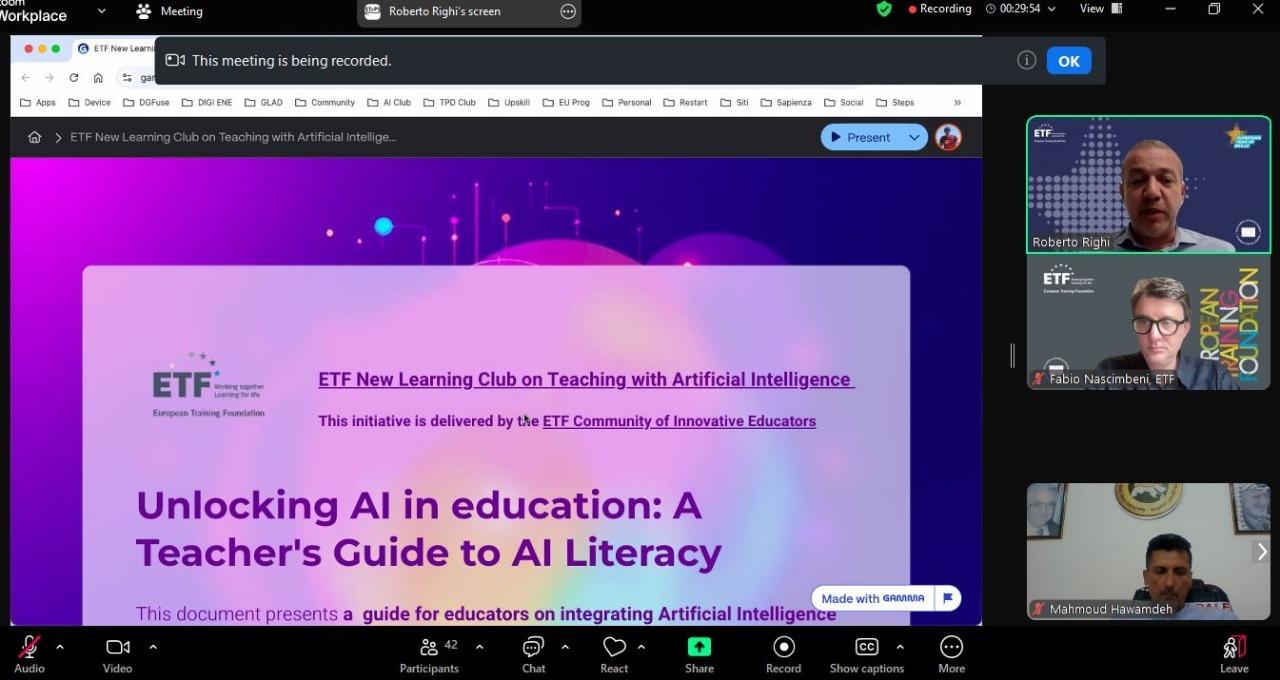Screen dimensions: 1280x680
Task: Expand participants options arrow
Action: 479,647
